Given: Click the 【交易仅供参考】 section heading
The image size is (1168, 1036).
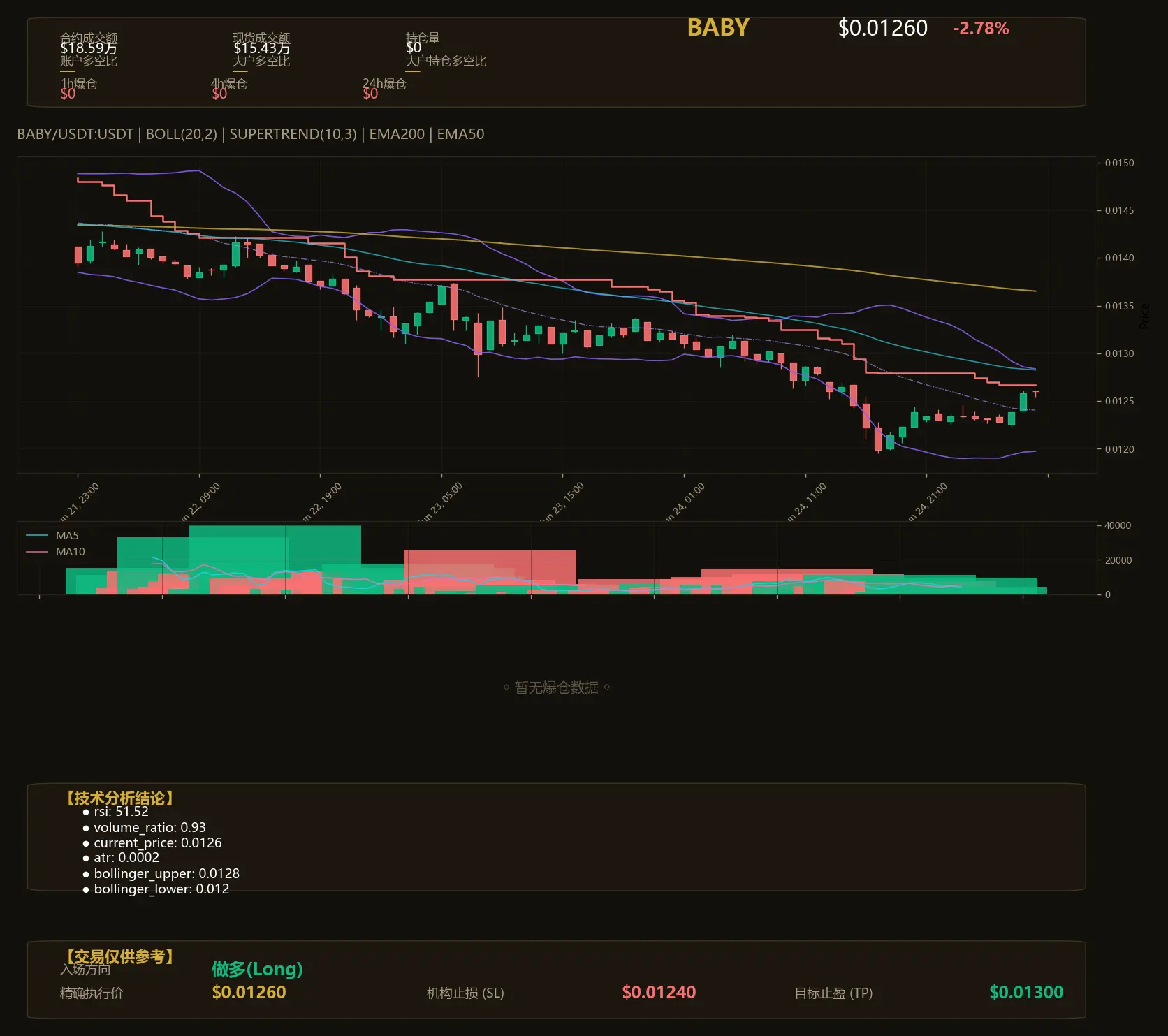Looking at the screenshot, I should [119, 956].
